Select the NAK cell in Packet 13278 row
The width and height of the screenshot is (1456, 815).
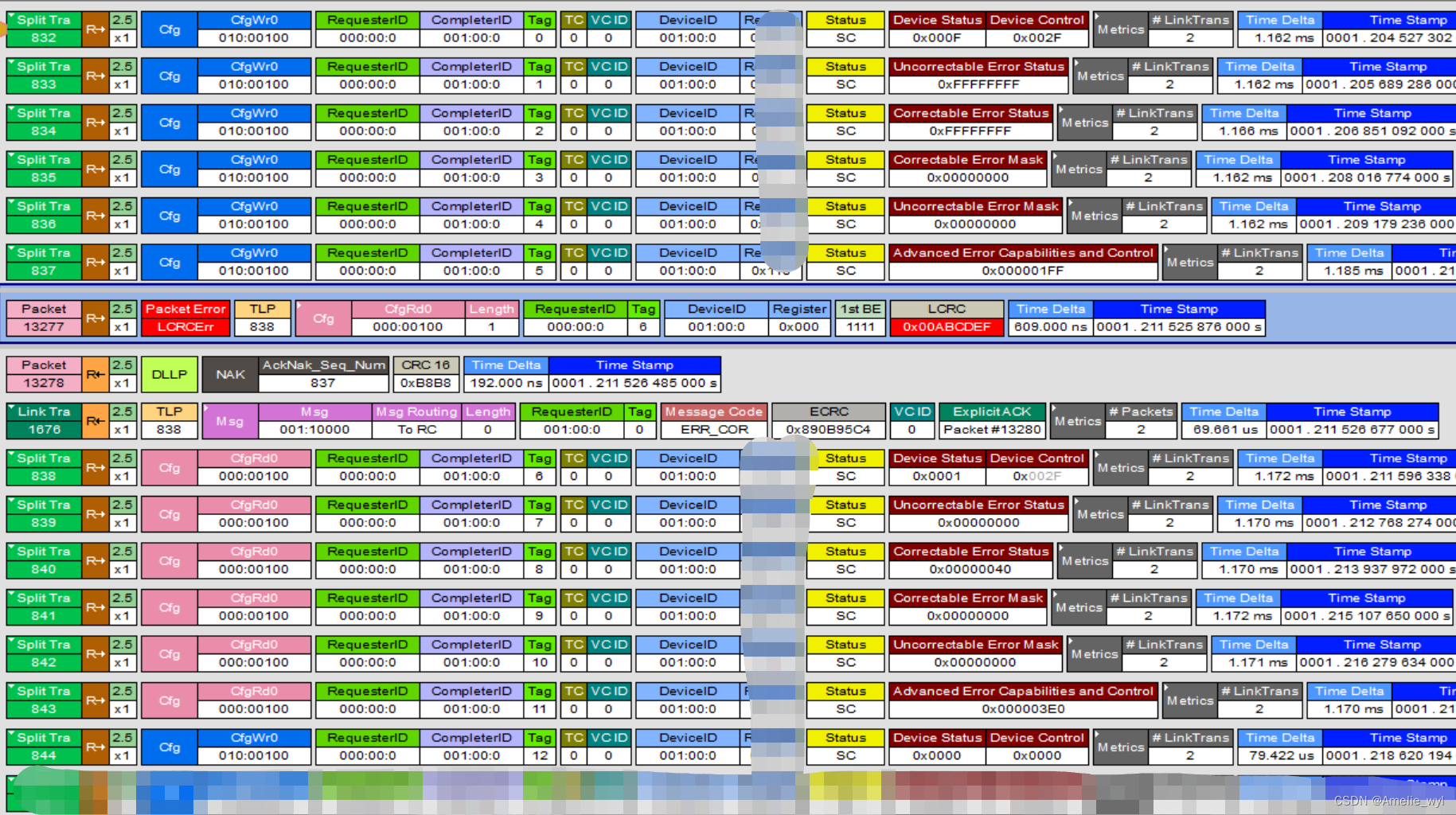(x=230, y=374)
